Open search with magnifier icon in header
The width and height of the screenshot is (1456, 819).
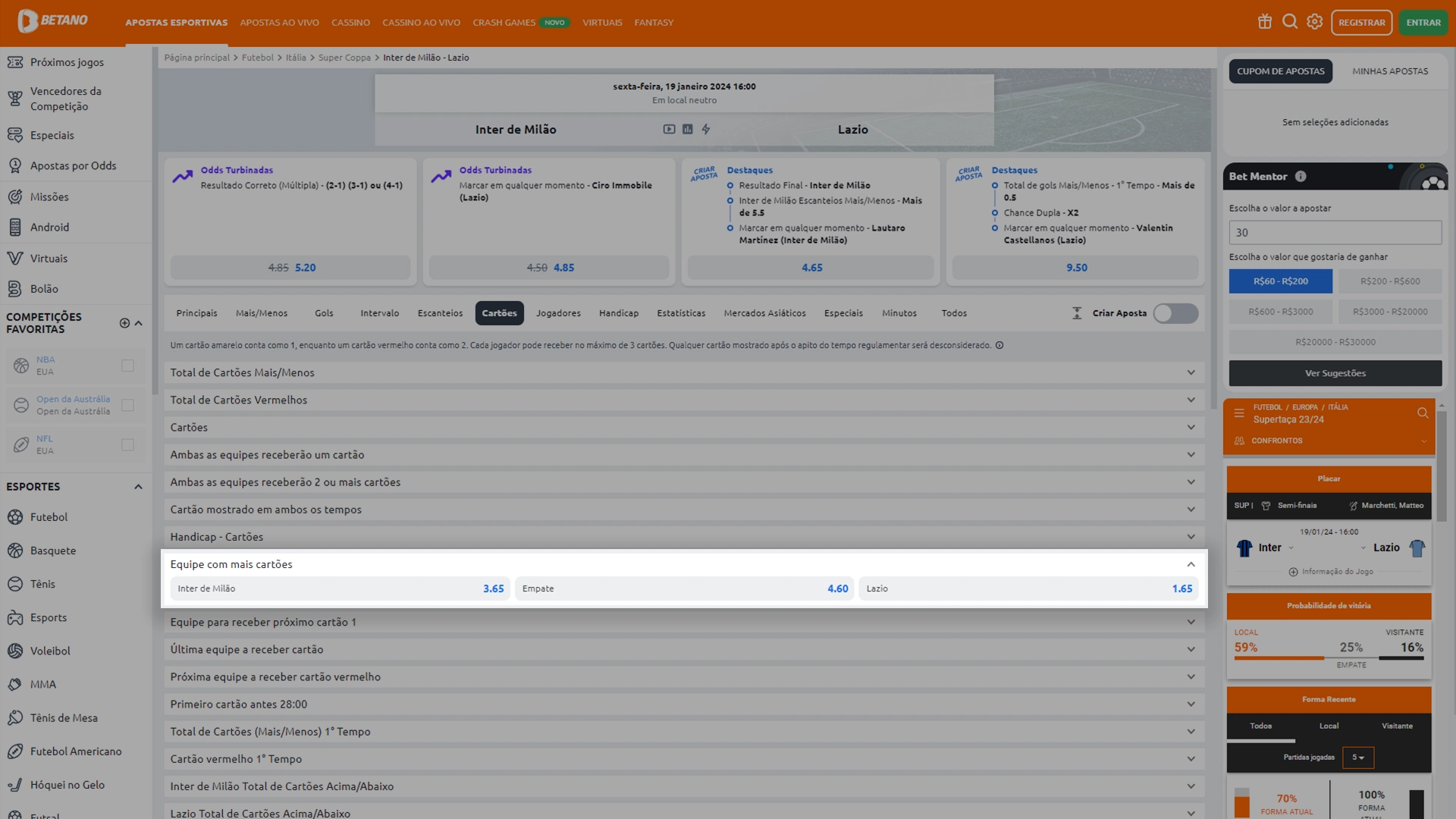tap(1289, 22)
